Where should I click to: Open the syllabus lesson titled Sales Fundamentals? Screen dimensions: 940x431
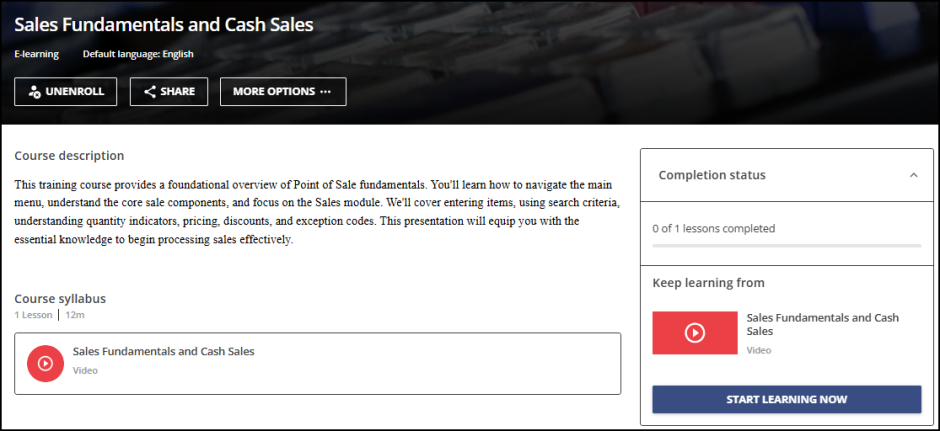[x=163, y=351]
